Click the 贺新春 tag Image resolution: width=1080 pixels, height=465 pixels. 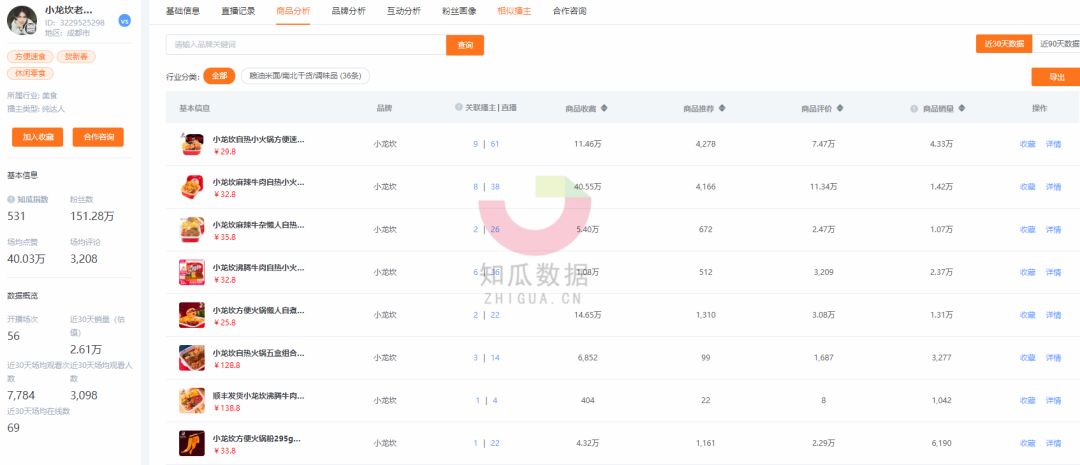pos(76,56)
